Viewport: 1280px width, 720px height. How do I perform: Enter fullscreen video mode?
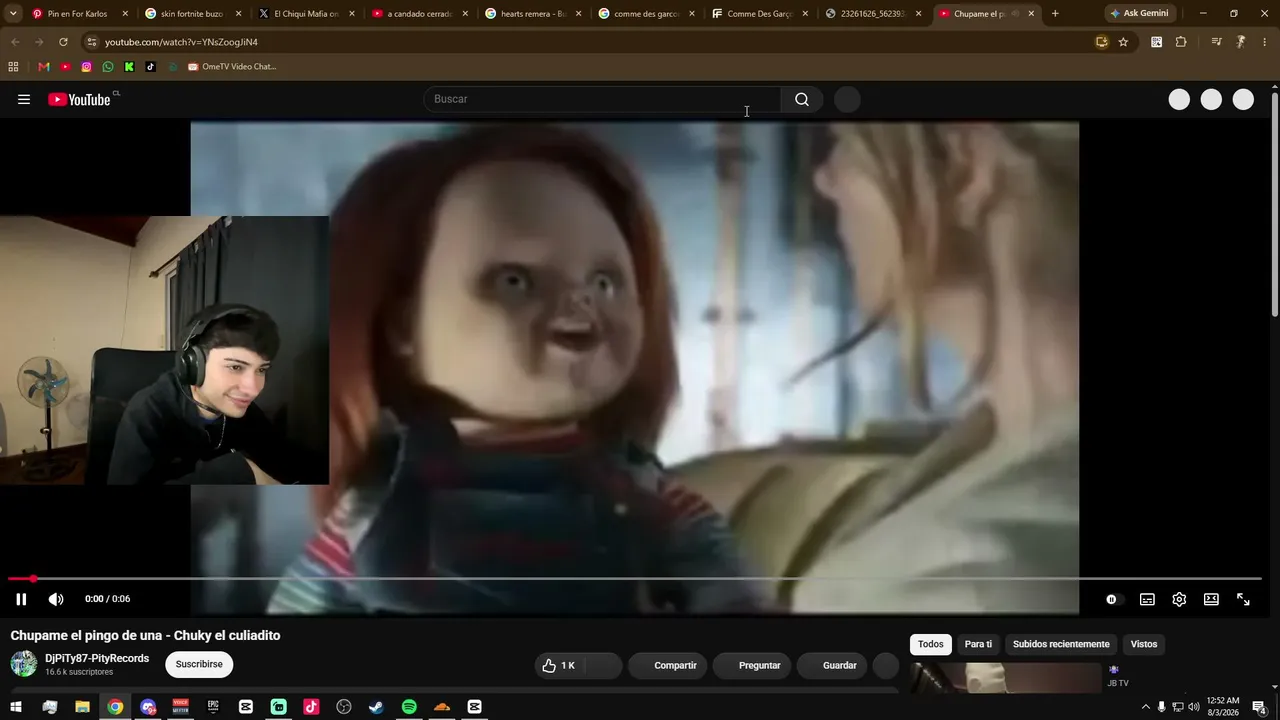1243,599
